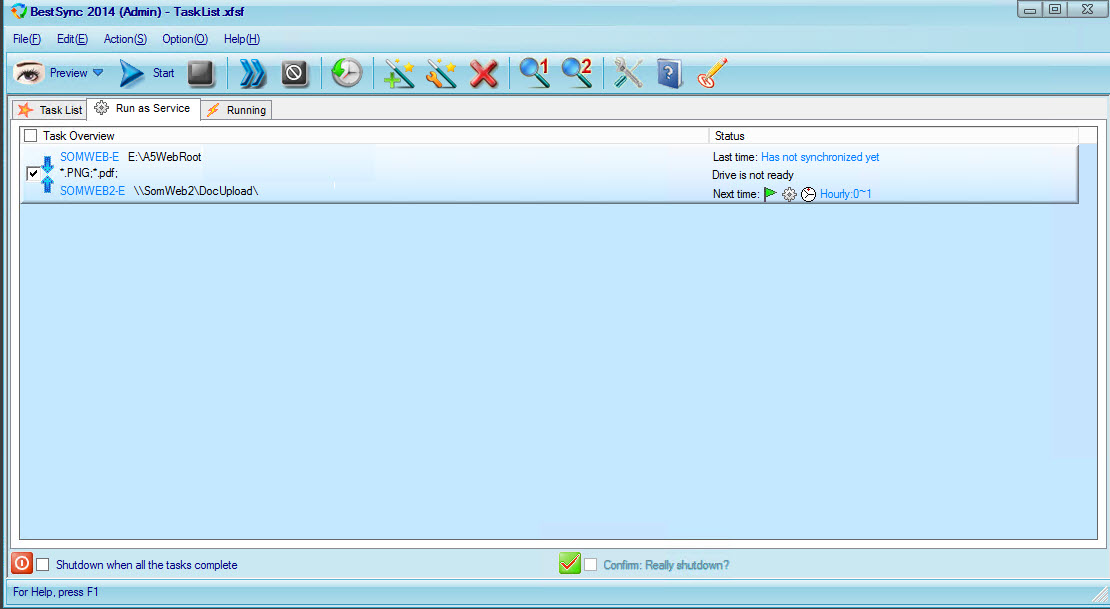Click the SOMWEB2-E destination link
The image size is (1110, 609).
pyautogui.click(x=92, y=190)
